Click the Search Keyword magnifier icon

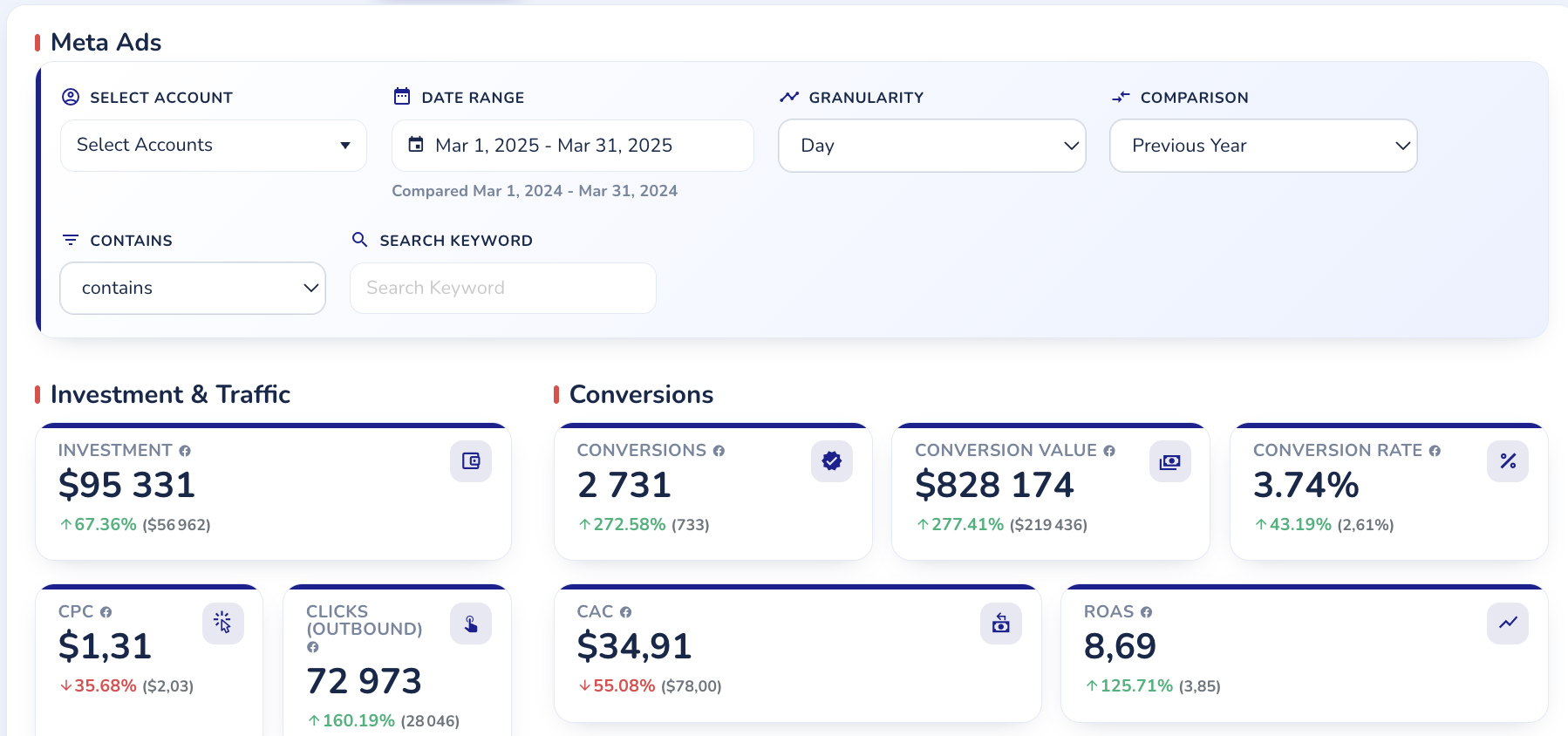tap(359, 239)
